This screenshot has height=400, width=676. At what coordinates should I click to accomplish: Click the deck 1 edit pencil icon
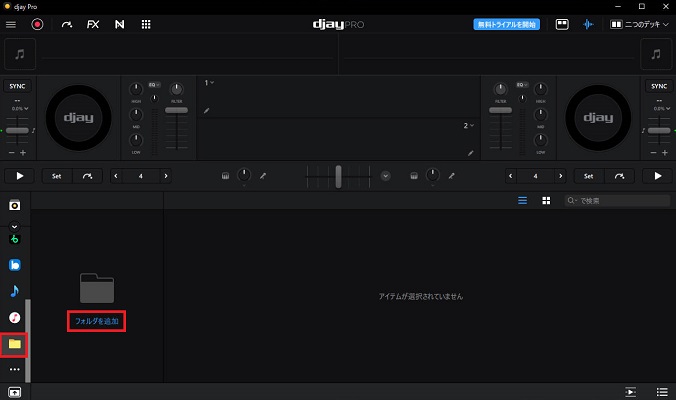(207, 111)
